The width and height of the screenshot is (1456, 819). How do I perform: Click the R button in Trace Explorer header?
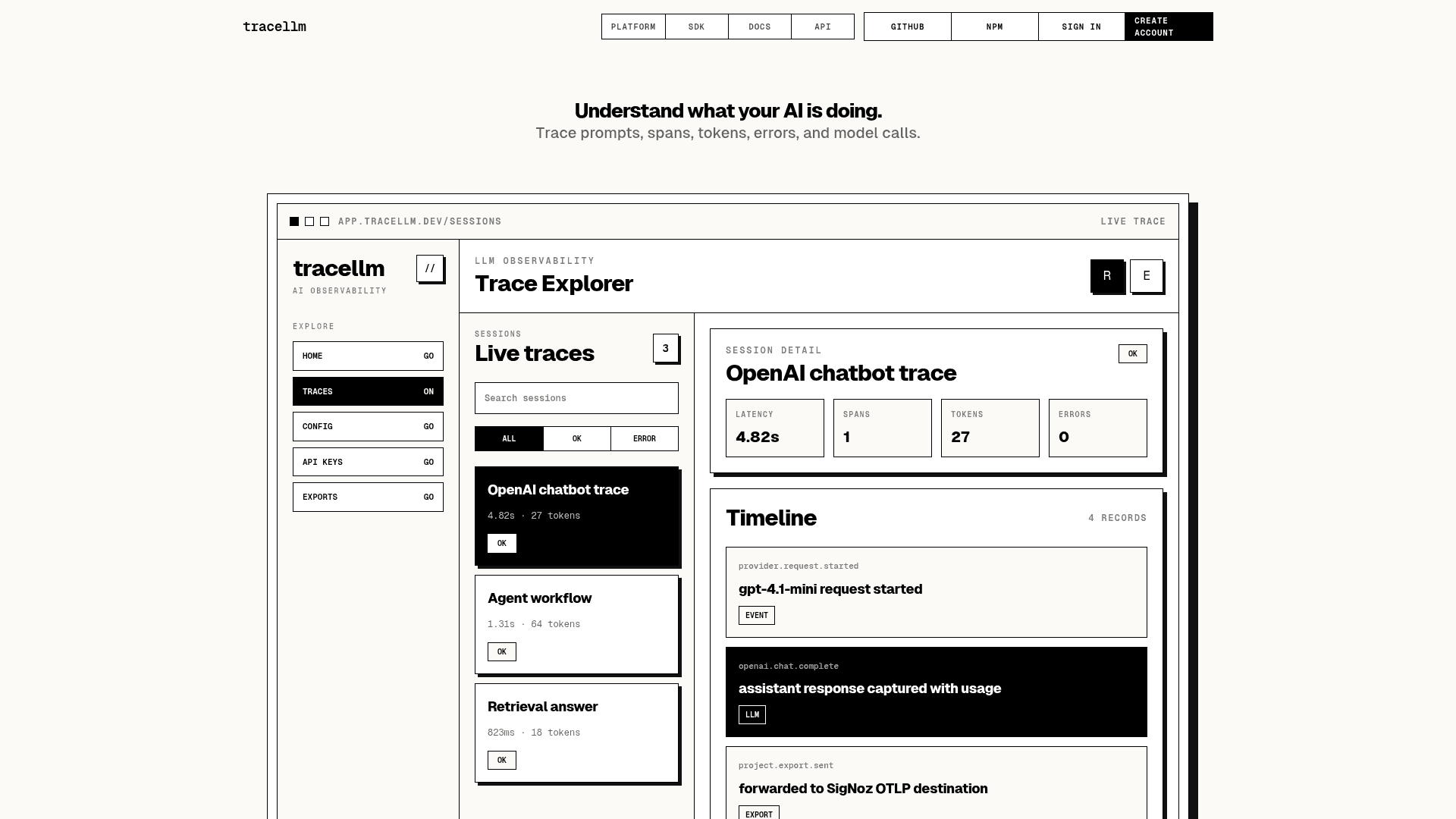coord(1107,276)
